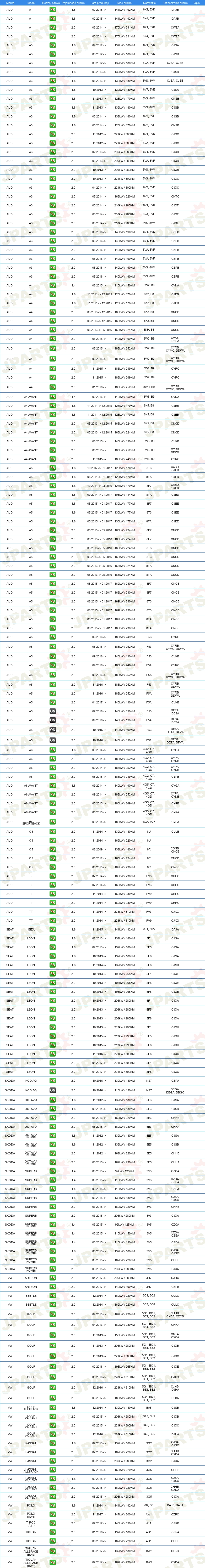This screenshot has width=205, height=1568.
Task: Click the petrol icon in the POLO (AW1) row
Action: (x=52, y=1514)
